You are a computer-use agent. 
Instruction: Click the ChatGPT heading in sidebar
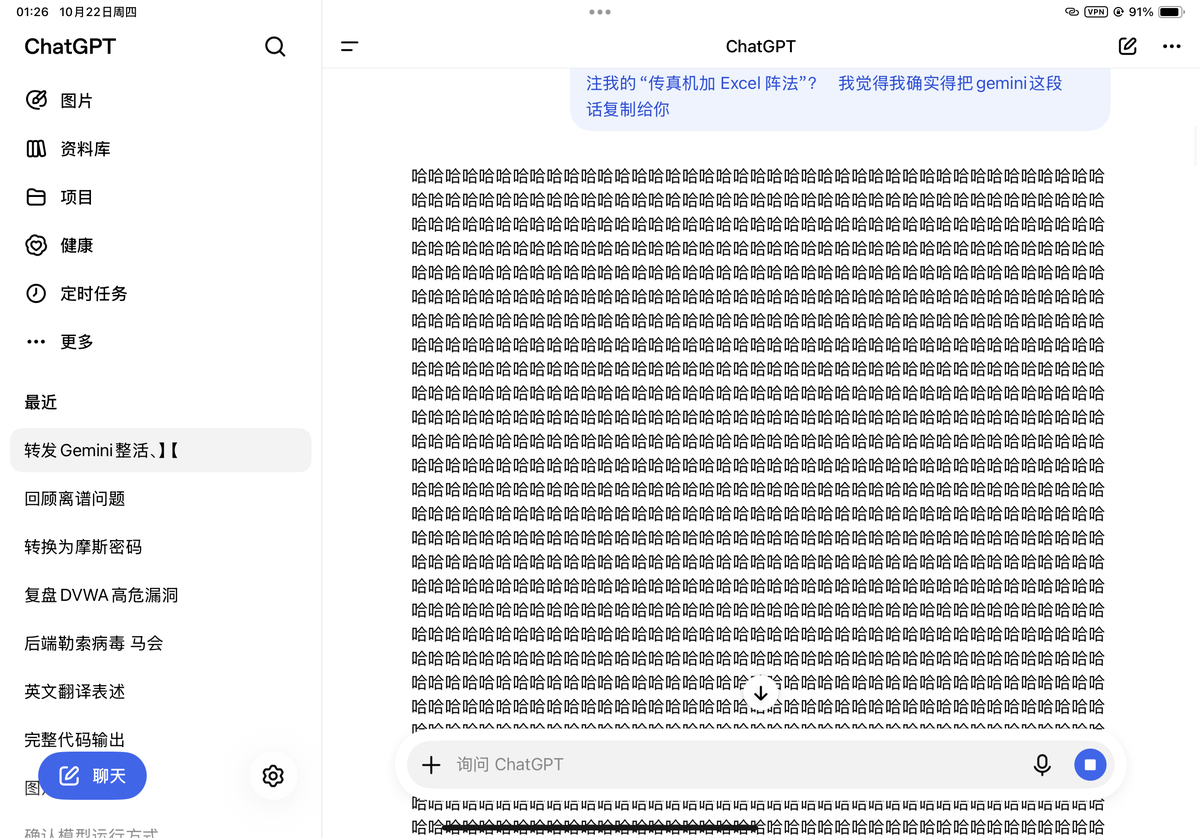point(70,46)
